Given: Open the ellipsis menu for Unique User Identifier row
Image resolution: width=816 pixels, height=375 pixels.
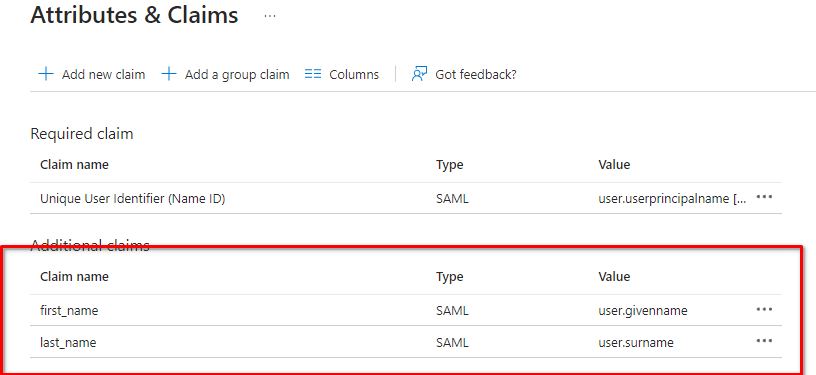Looking at the screenshot, I should (764, 198).
